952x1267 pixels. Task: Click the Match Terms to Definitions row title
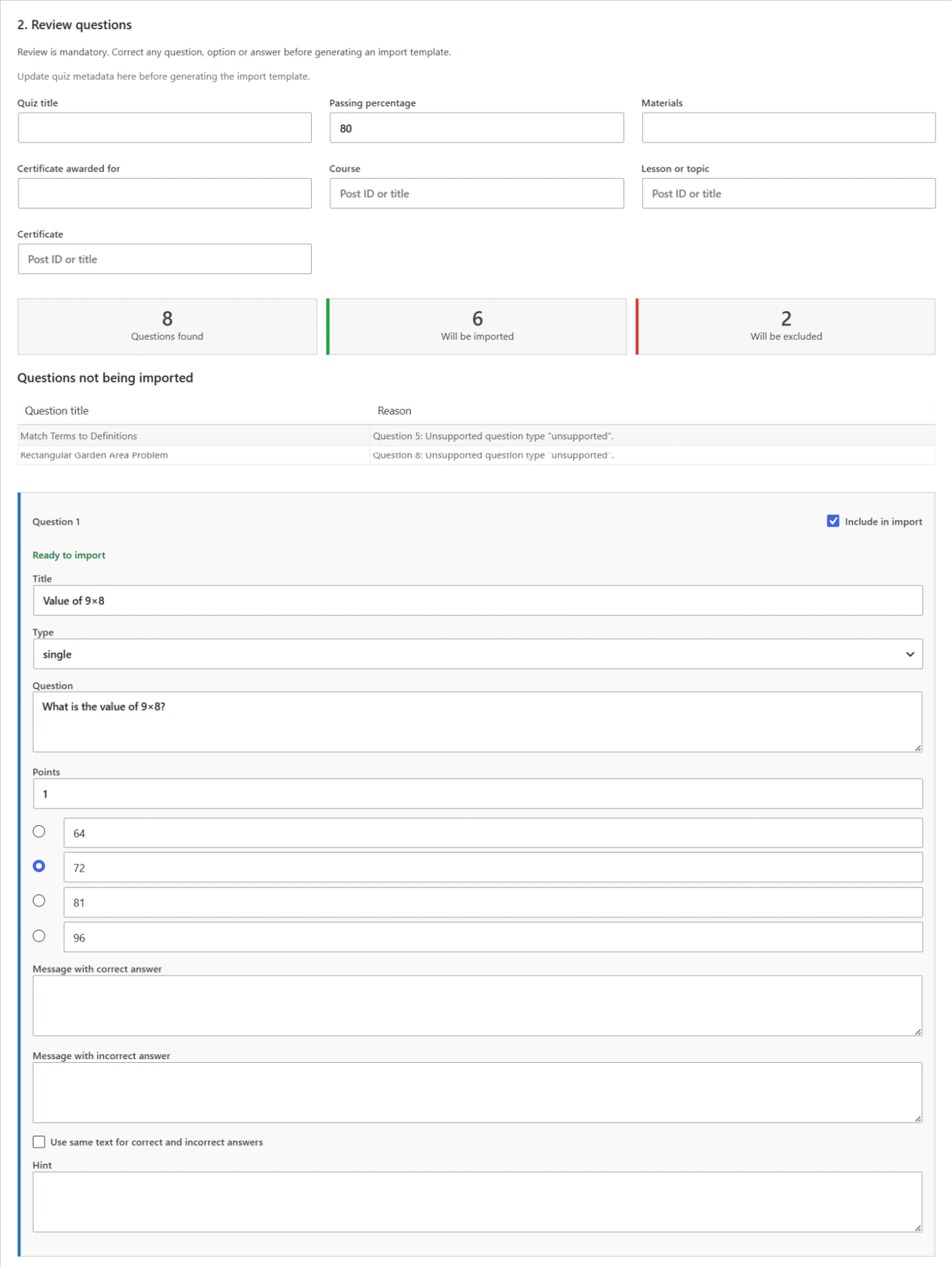79,436
